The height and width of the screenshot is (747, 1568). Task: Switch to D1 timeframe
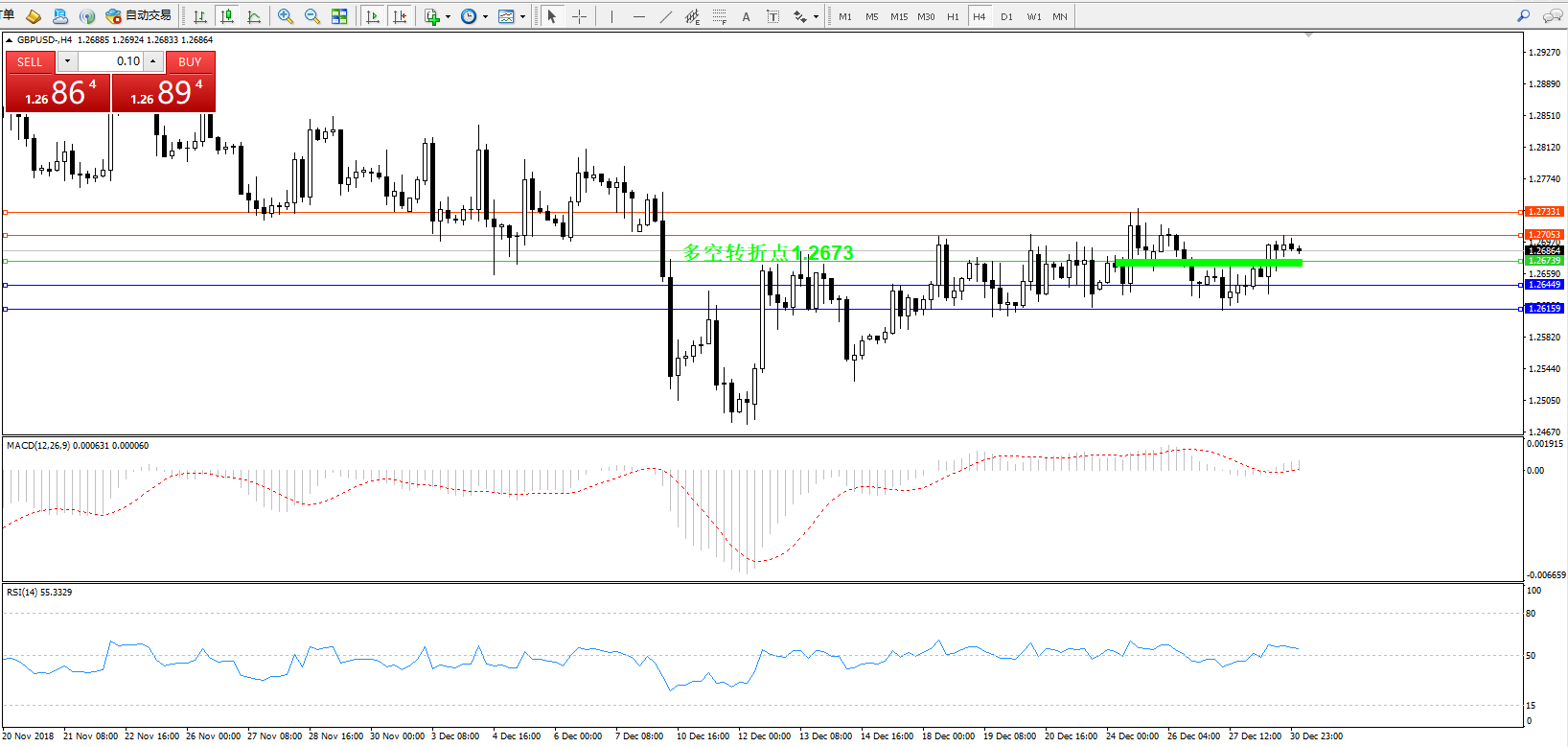click(x=1006, y=16)
